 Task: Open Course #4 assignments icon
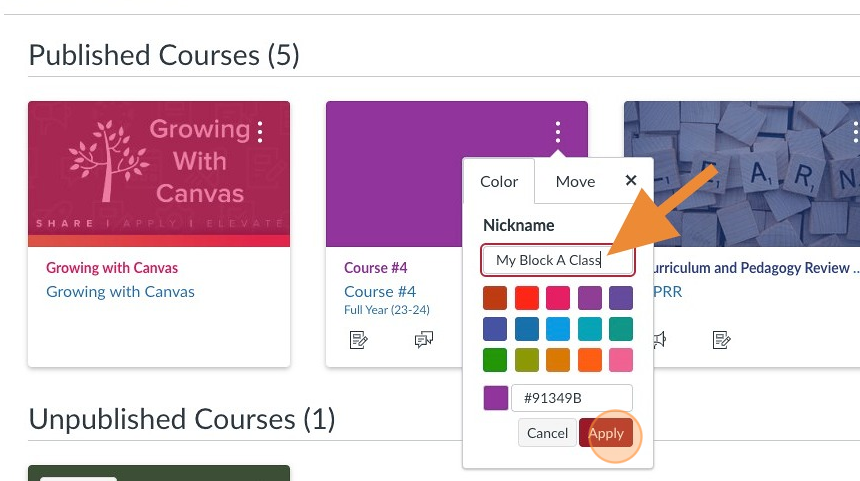359,341
